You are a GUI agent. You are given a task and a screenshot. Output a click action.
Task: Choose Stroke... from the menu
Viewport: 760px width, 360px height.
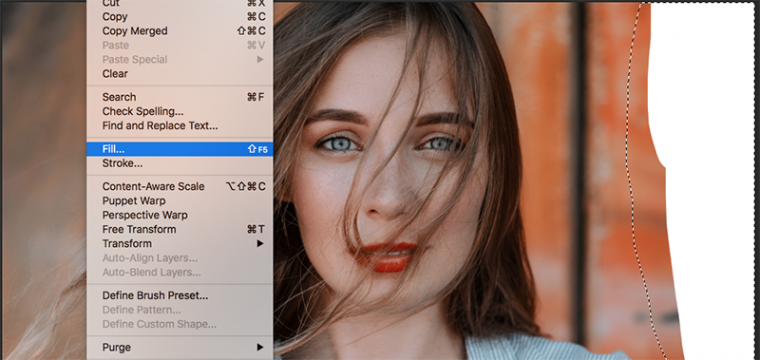(180, 163)
